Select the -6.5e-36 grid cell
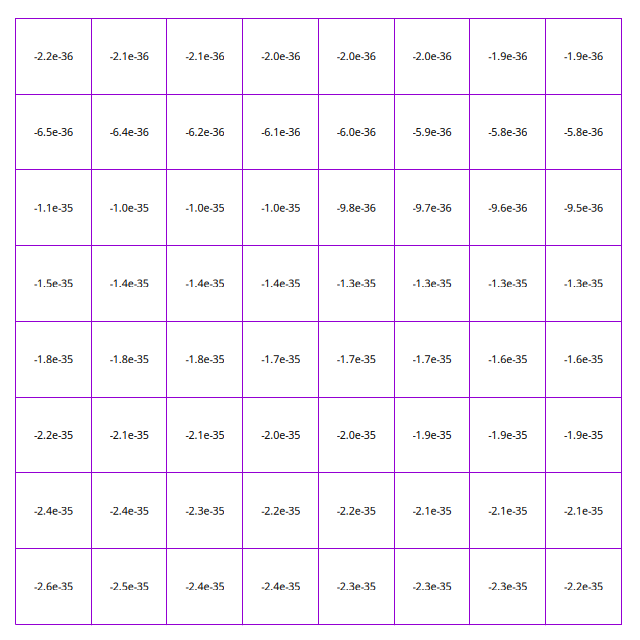 click(53, 133)
